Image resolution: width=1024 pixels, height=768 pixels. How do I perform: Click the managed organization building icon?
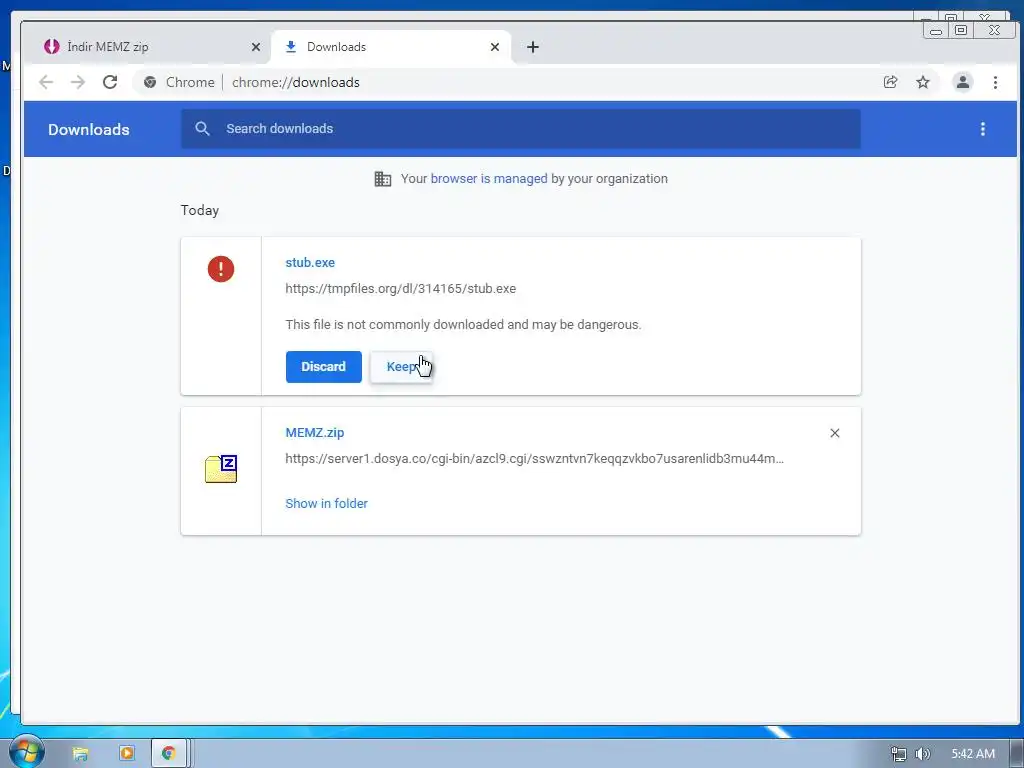pyautogui.click(x=383, y=179)
